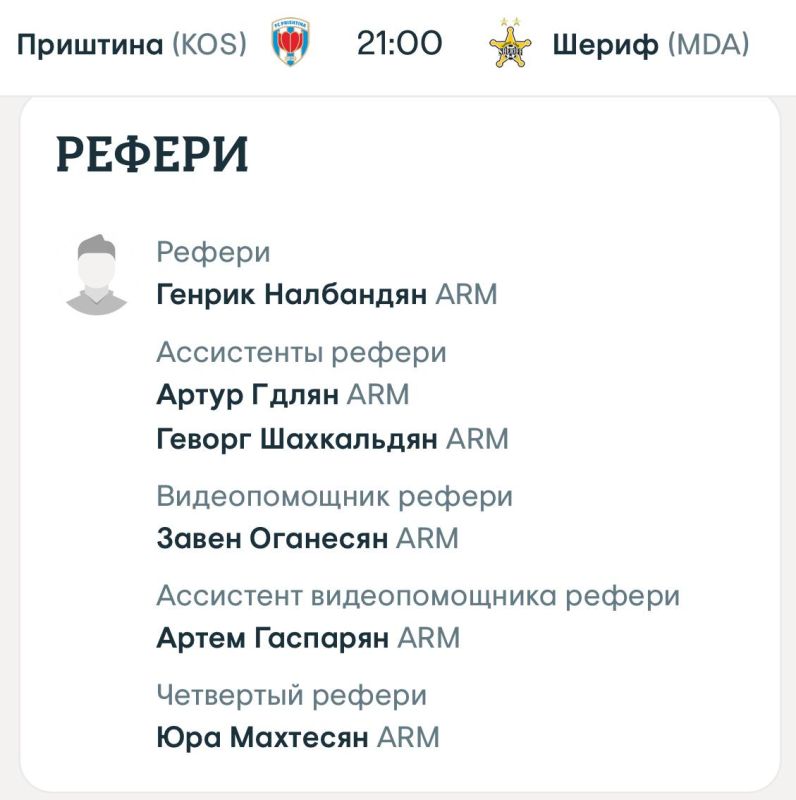The width and height of the screenshot is (796, 800).
Task: Click ARM code beside Генрик Налбандян
Action: [466, 295]
